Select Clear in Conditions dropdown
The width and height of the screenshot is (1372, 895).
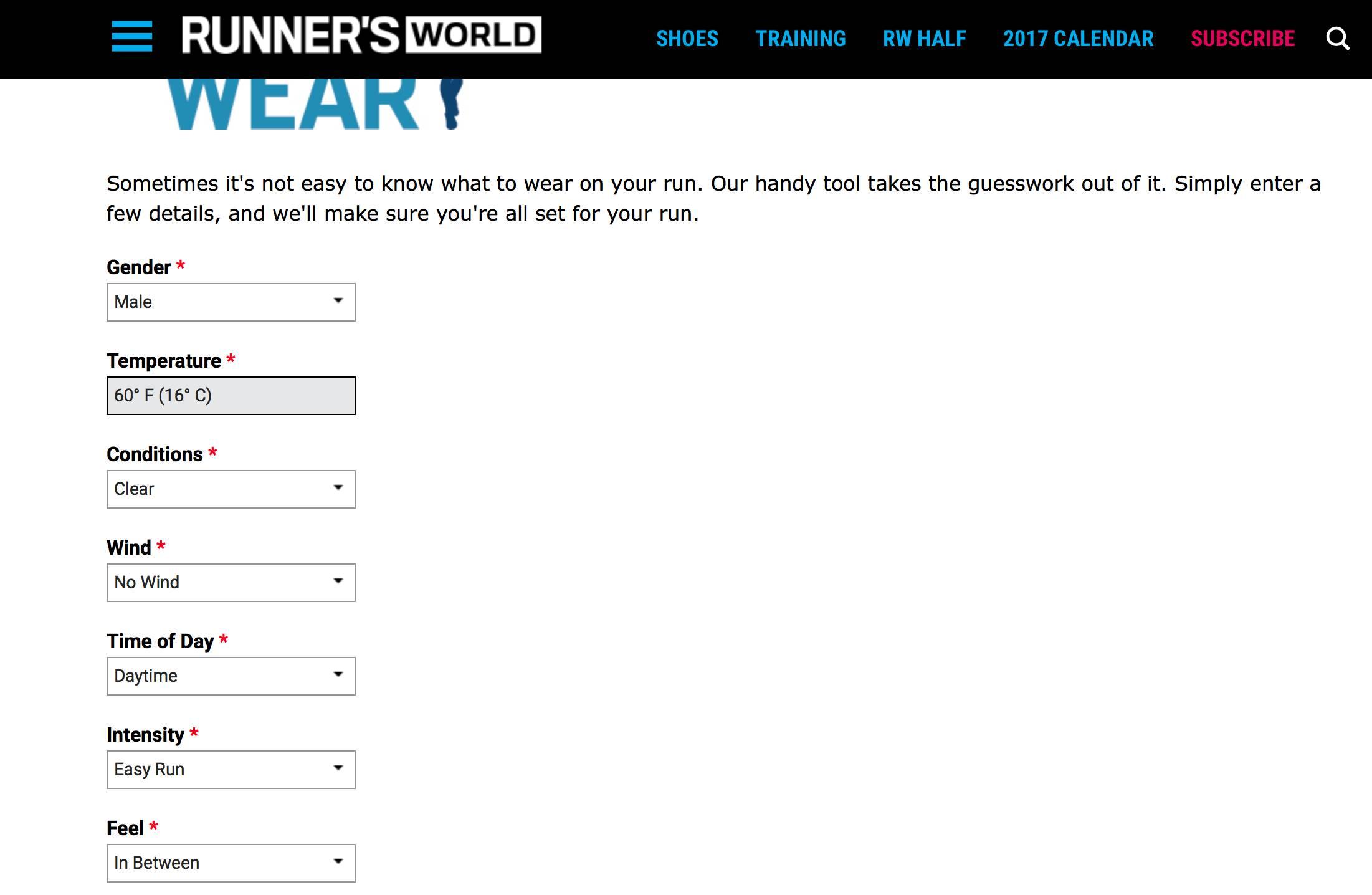(x=230, y=489)
